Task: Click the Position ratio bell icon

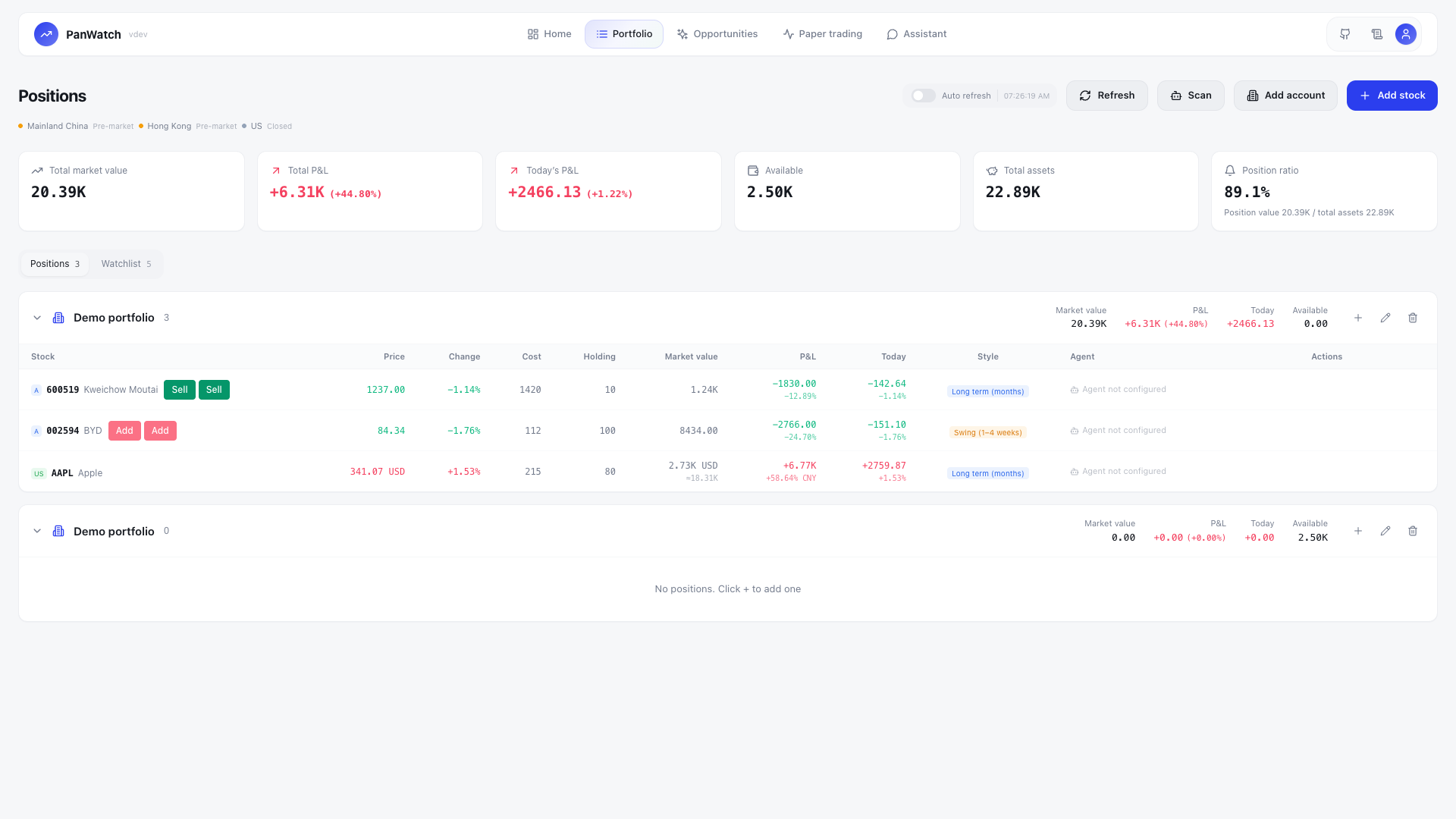Action: tap(1230, 171)
